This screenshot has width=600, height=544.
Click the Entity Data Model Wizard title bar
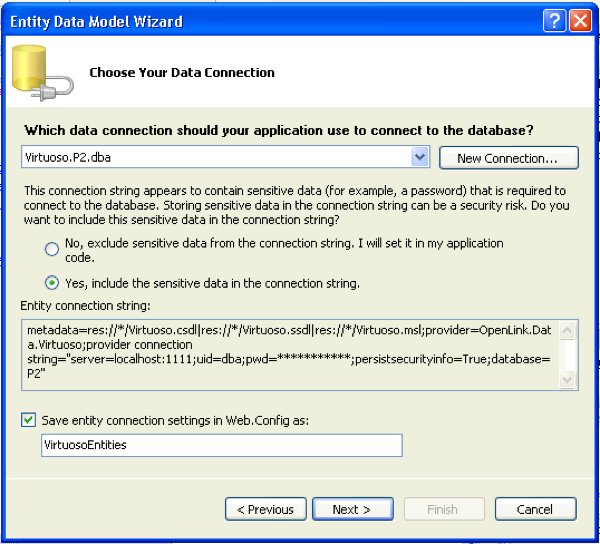tap(250, 20)
